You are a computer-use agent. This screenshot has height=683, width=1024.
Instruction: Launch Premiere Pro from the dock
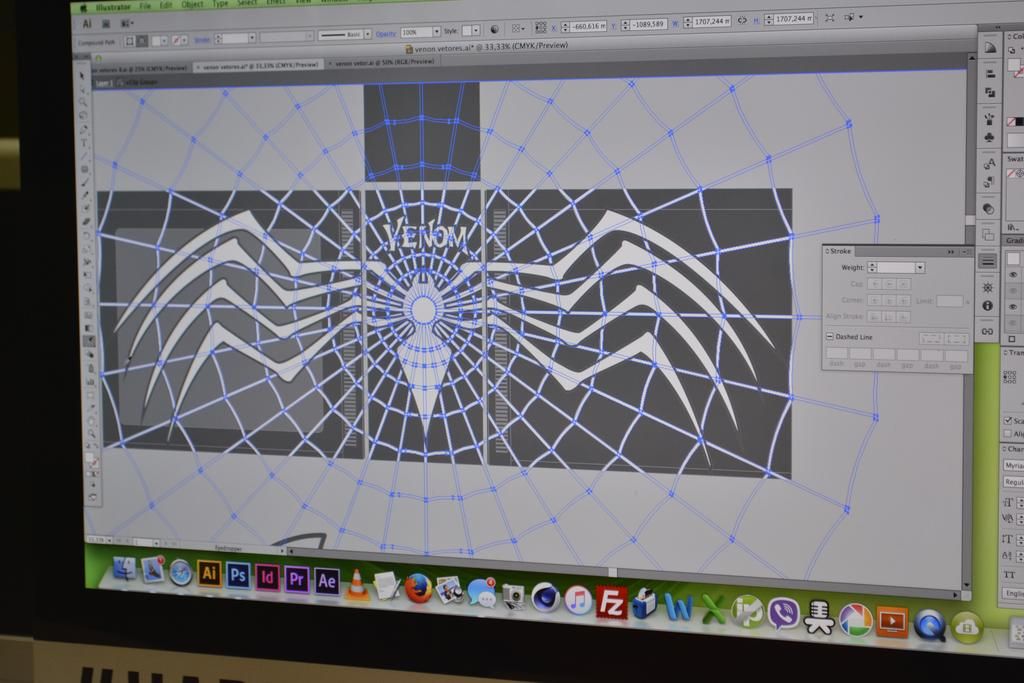click(x=296, y=579)
